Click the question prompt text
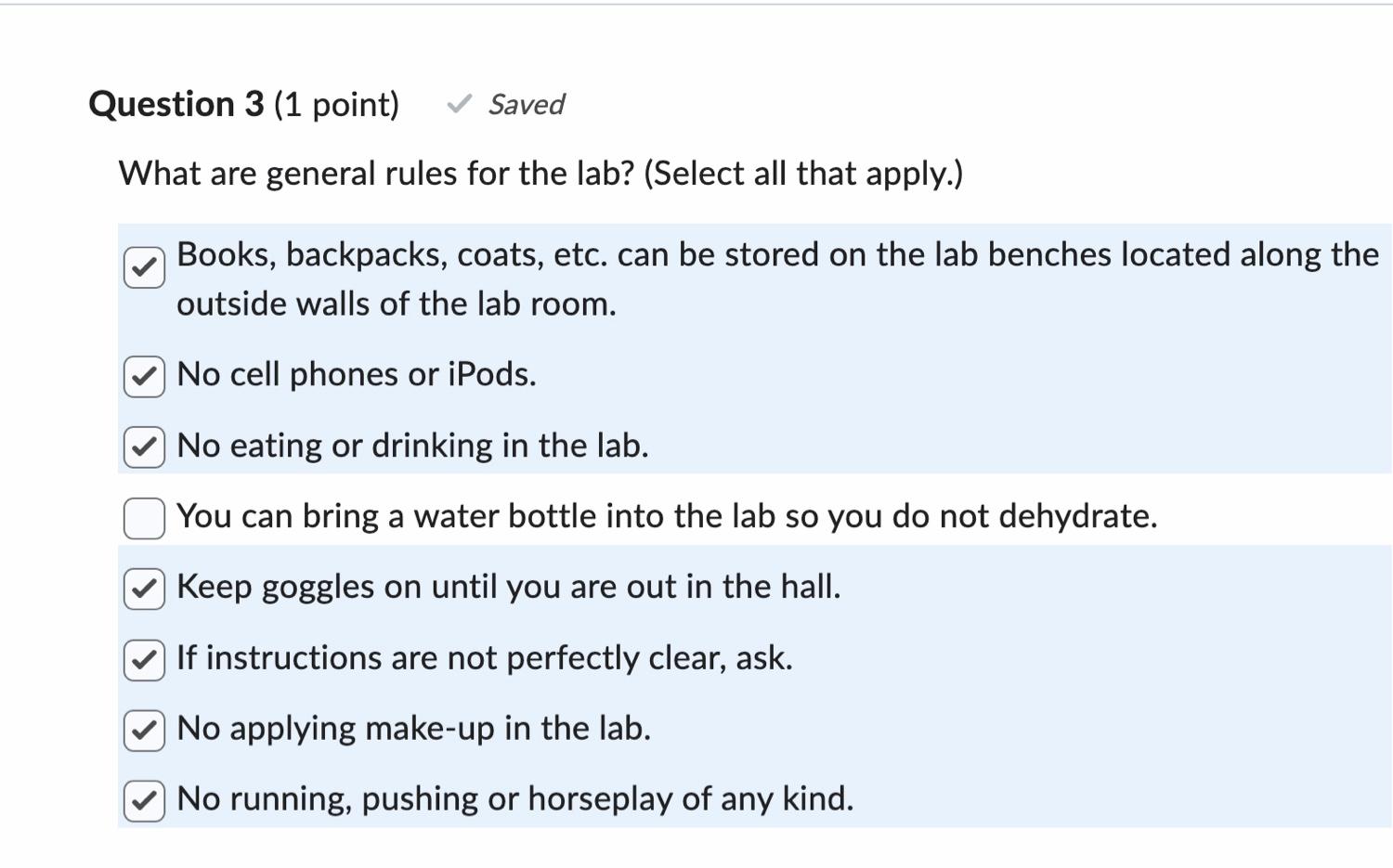1393x868 pixels. [x=541, y=173]
